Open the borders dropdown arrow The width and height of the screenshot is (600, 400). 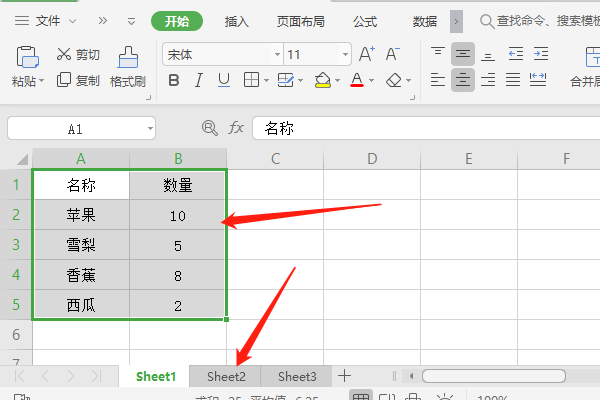266,80
